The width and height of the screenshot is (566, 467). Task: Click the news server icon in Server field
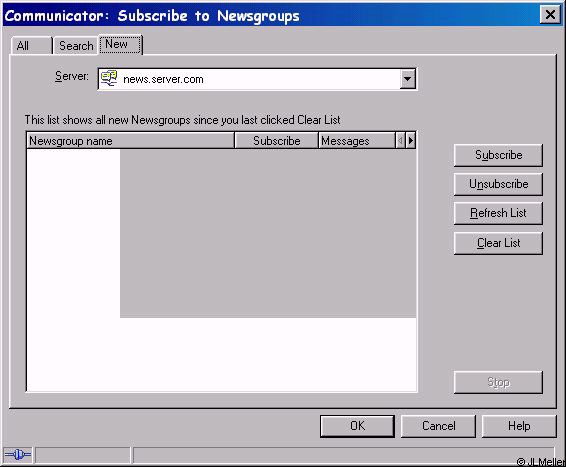coord(109,78)
